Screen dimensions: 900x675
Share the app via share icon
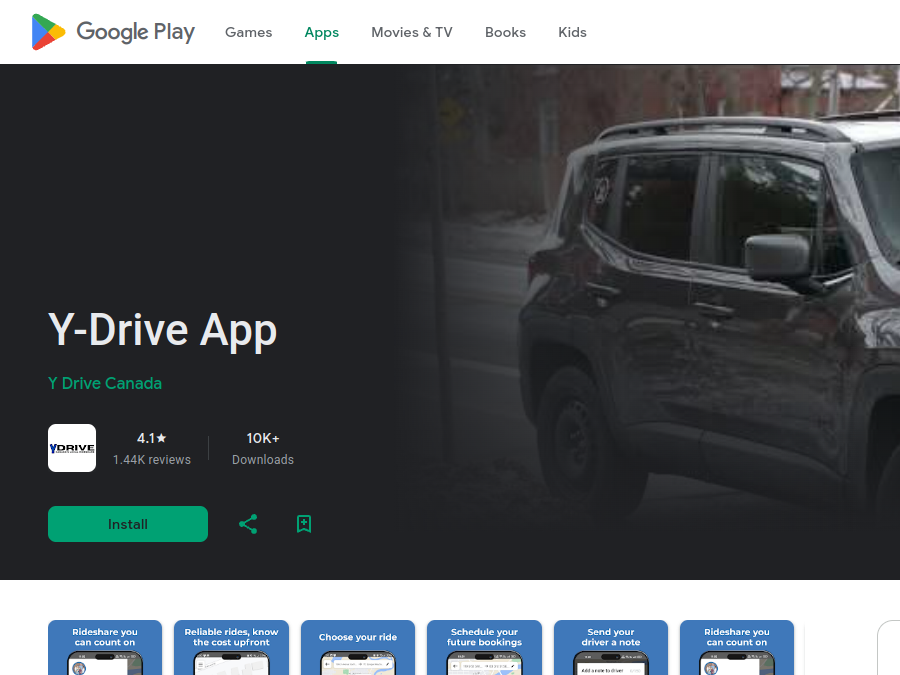pos(248,524)
